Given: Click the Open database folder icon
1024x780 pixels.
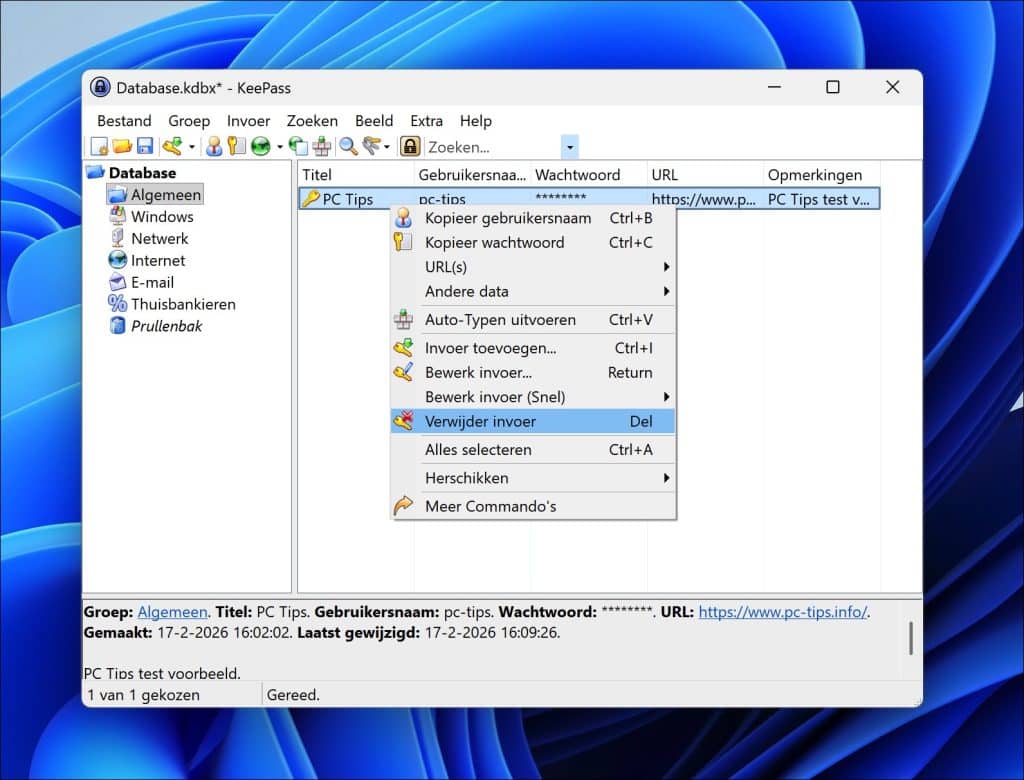Looking at the screenshot, I should [122, 147].
